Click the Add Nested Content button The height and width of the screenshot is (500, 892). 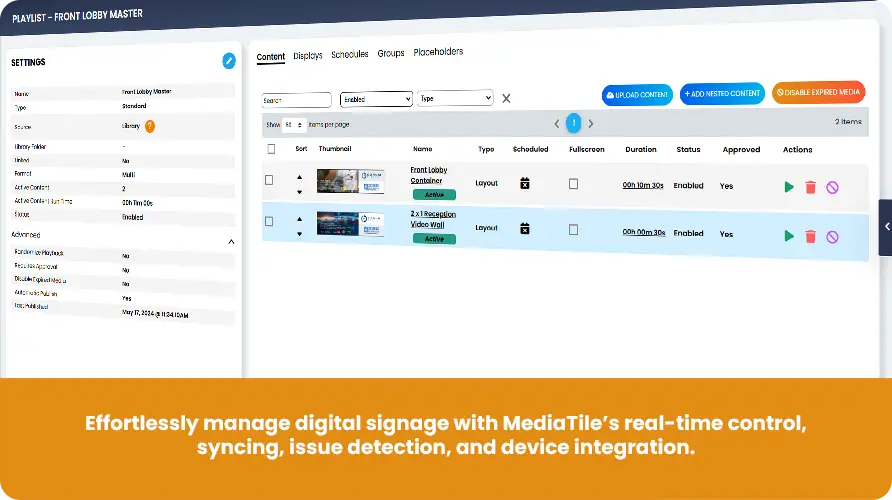pyautogui.click(x=722, y=94)
